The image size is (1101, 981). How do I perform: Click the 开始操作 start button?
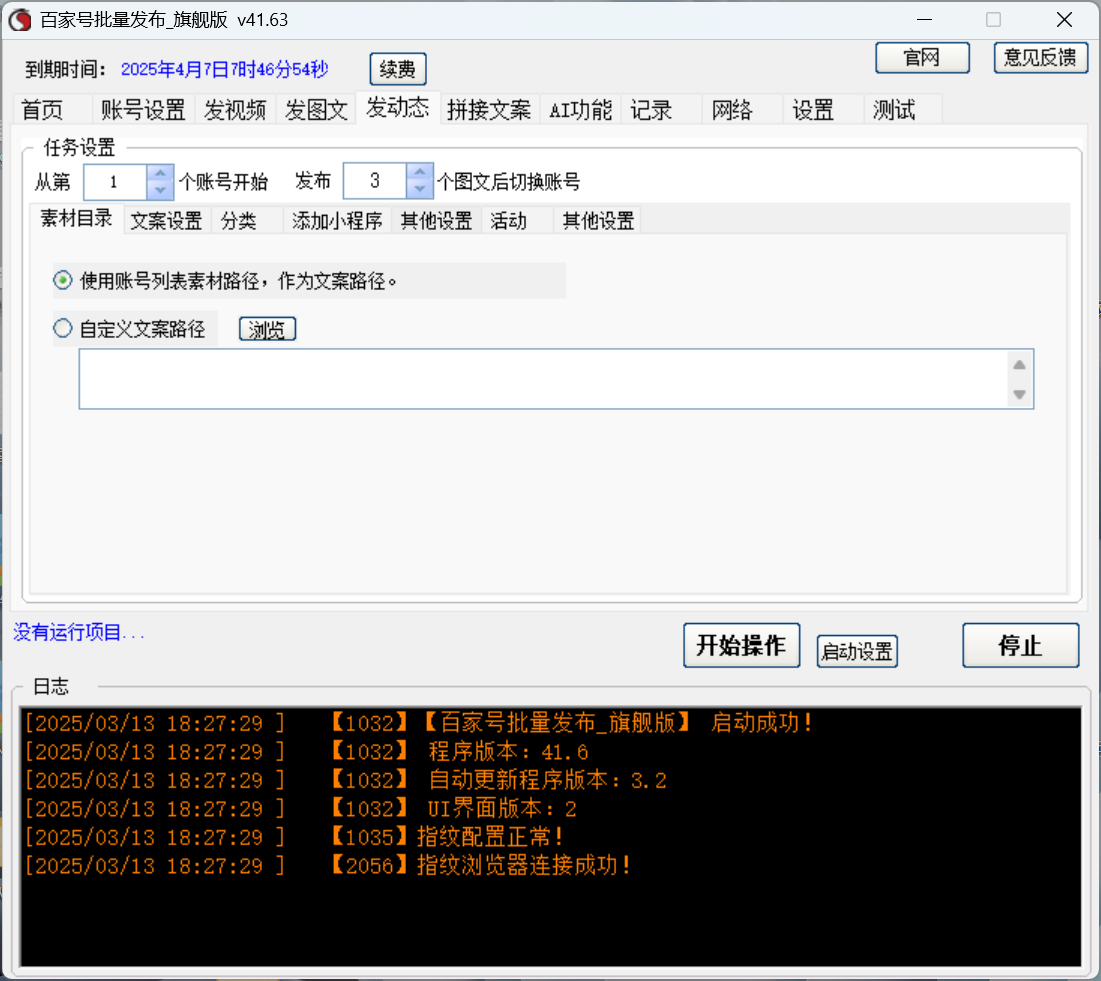[741, 645]
